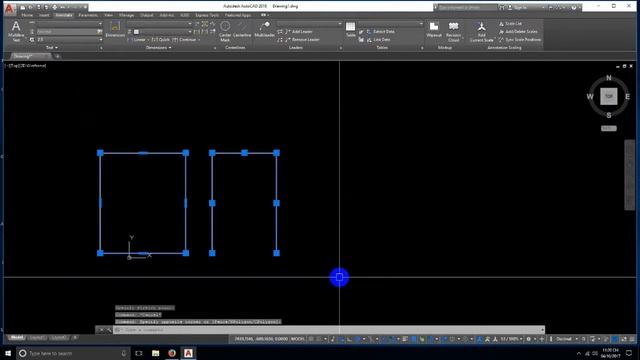Switch to the Layout1 tab
The width and height of the screenshot is (640, 360).
(x=37, y=338)
